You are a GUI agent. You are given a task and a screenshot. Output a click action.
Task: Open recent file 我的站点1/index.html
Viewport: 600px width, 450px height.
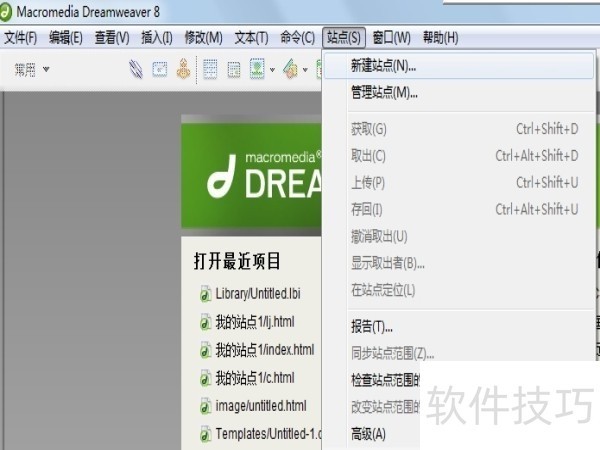pos(265,350)
